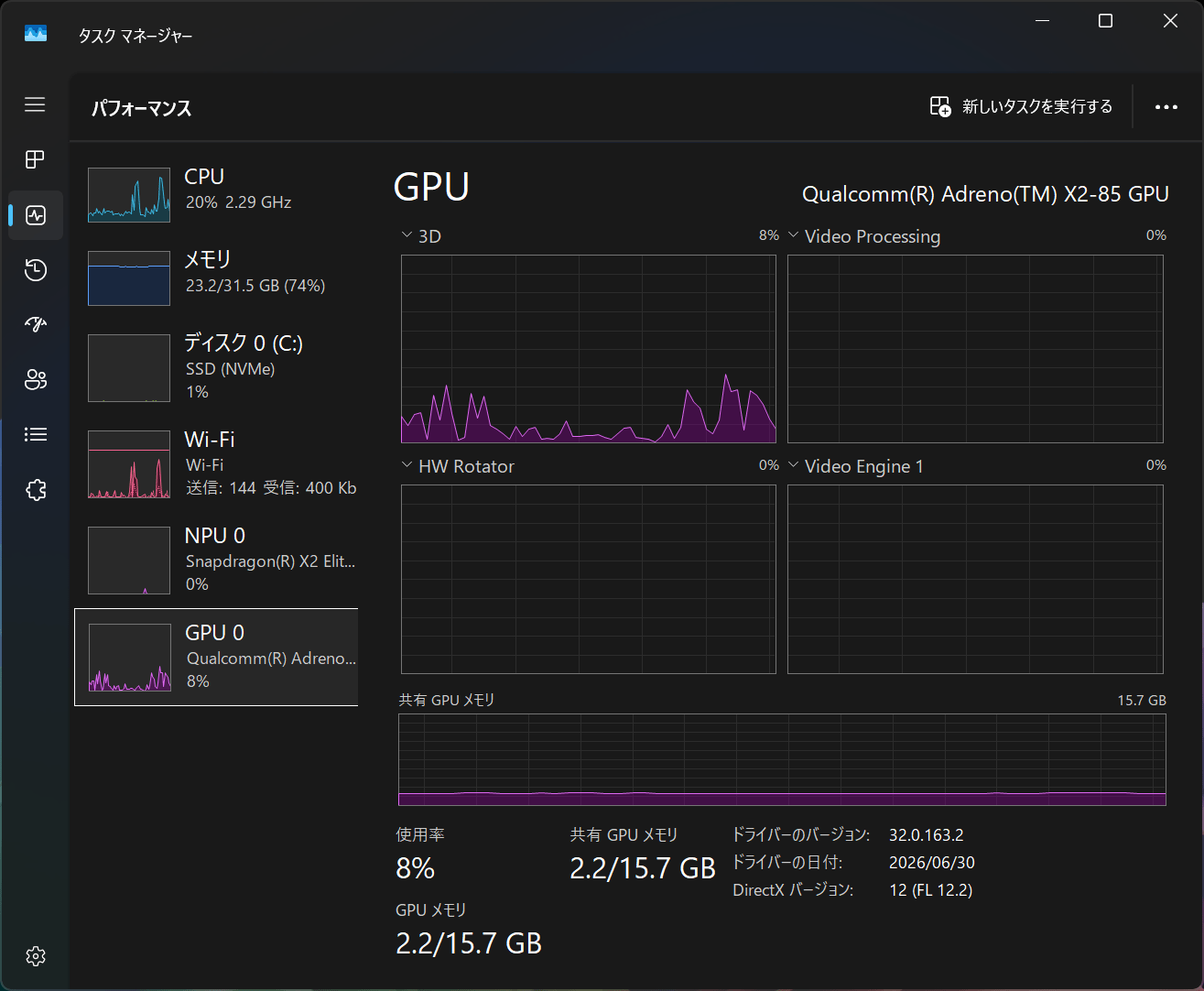
Task: Click the driver version value 32.0.163.2
Action: [x=926, y=835]
